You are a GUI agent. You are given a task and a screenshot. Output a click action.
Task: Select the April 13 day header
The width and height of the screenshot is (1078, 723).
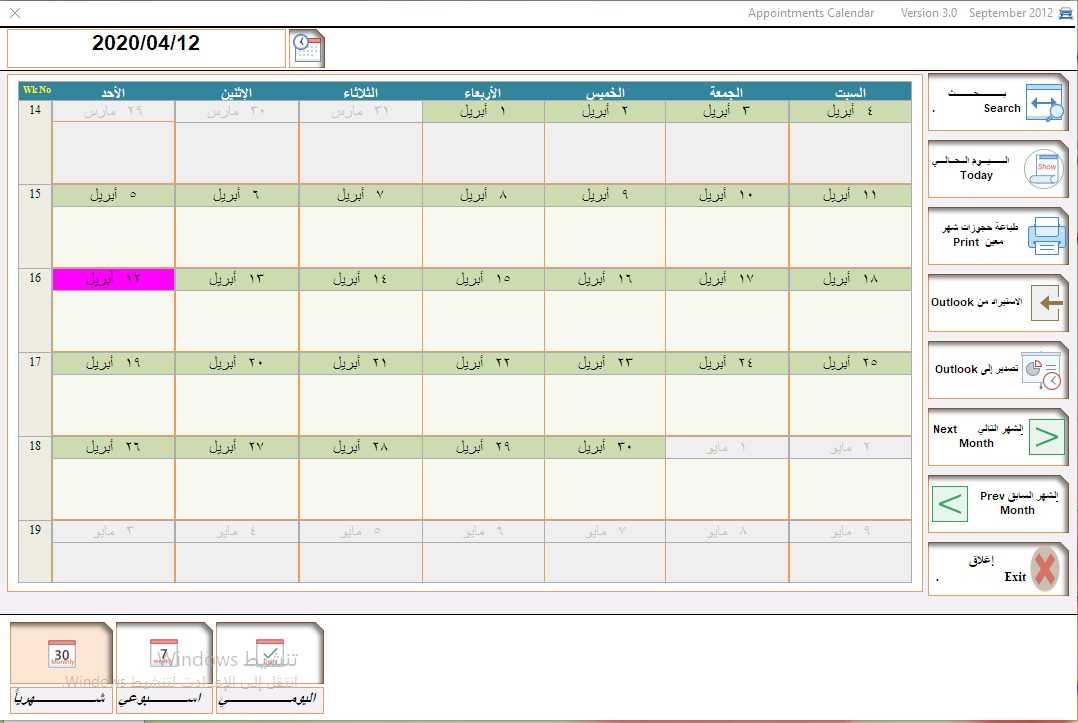236,279
